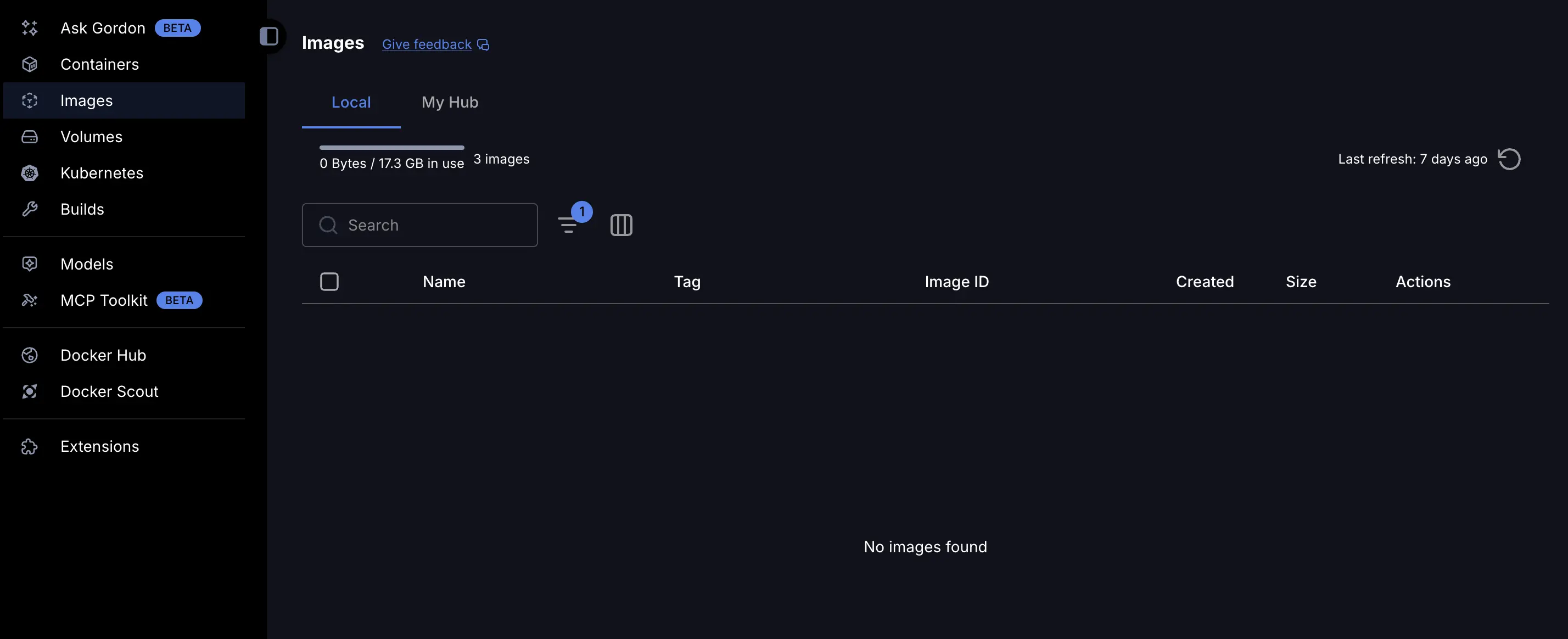Start a chat with Ask Gordon
The width and height of the screenshot is (1568, 639).
pos(102,27)
